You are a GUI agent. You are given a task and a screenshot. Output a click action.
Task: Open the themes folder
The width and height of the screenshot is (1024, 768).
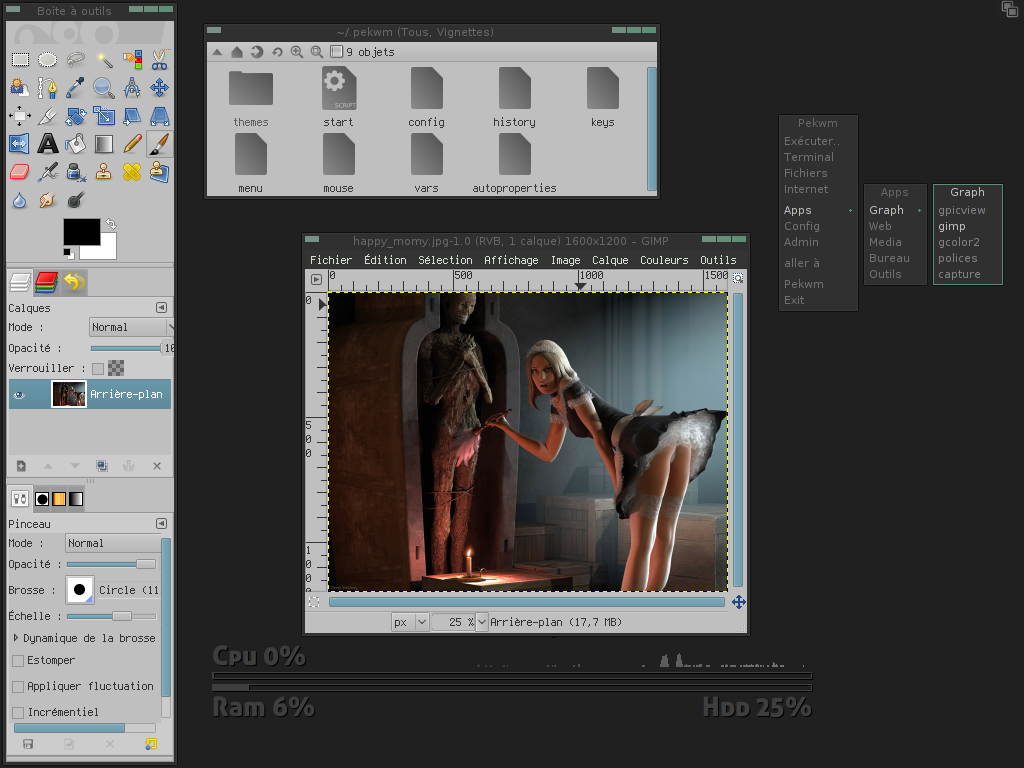[x=251, y=99]
